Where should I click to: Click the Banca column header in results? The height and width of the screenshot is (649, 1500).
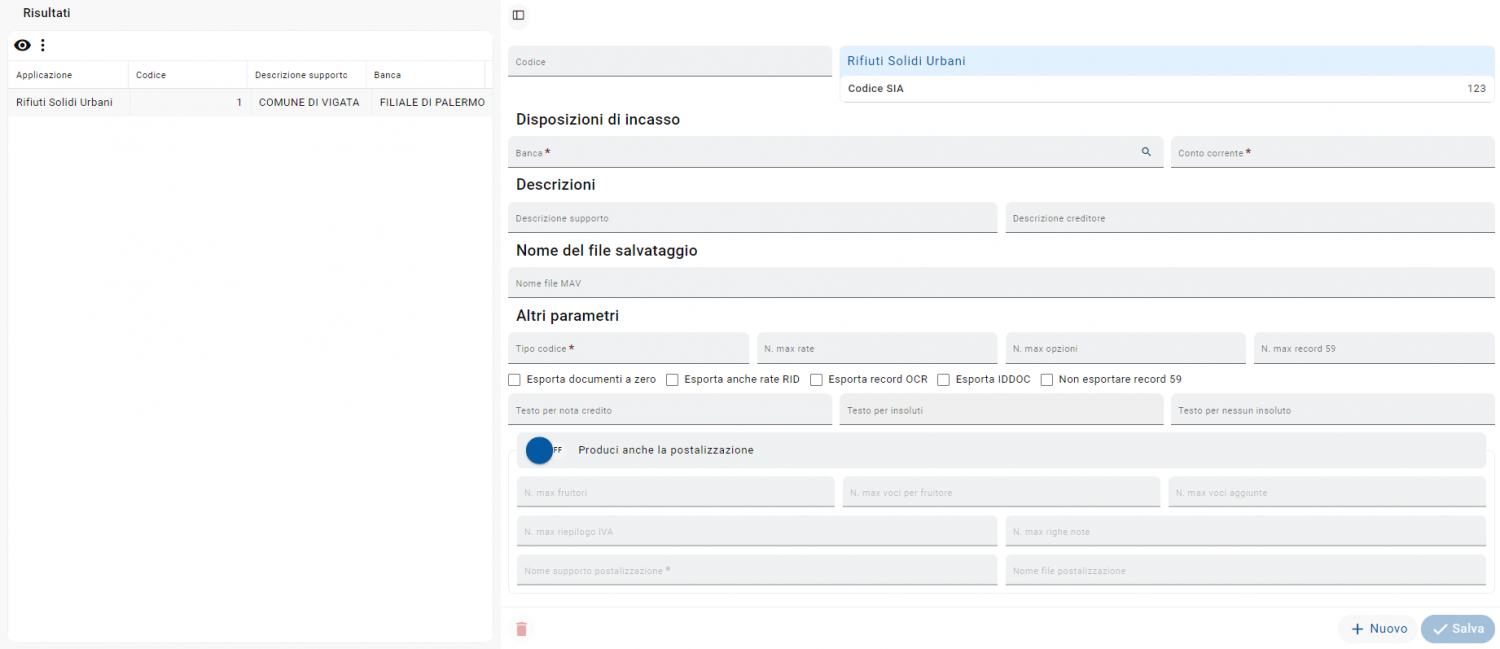pyautogui.click(x=388, y=75)
